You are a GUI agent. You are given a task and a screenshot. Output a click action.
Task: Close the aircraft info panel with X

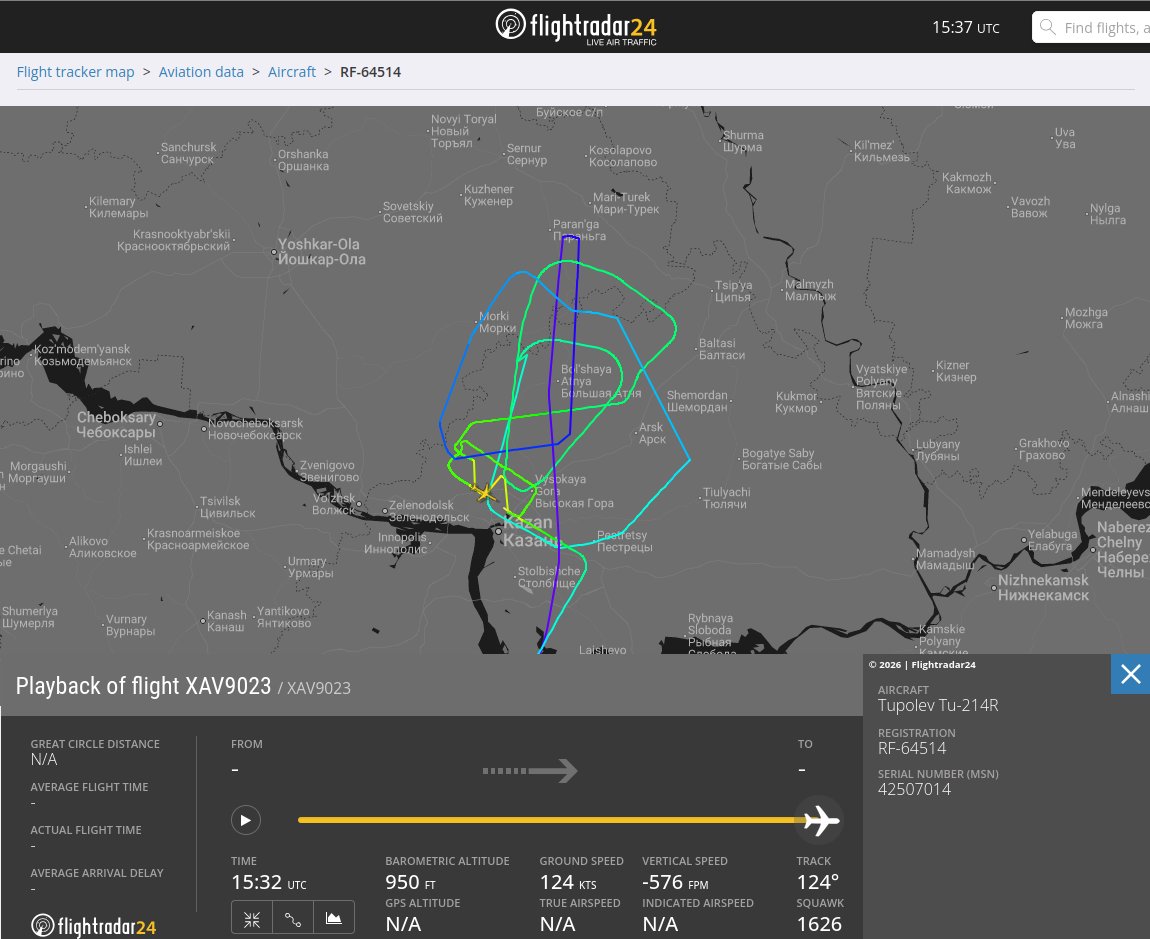(1130, 673)
